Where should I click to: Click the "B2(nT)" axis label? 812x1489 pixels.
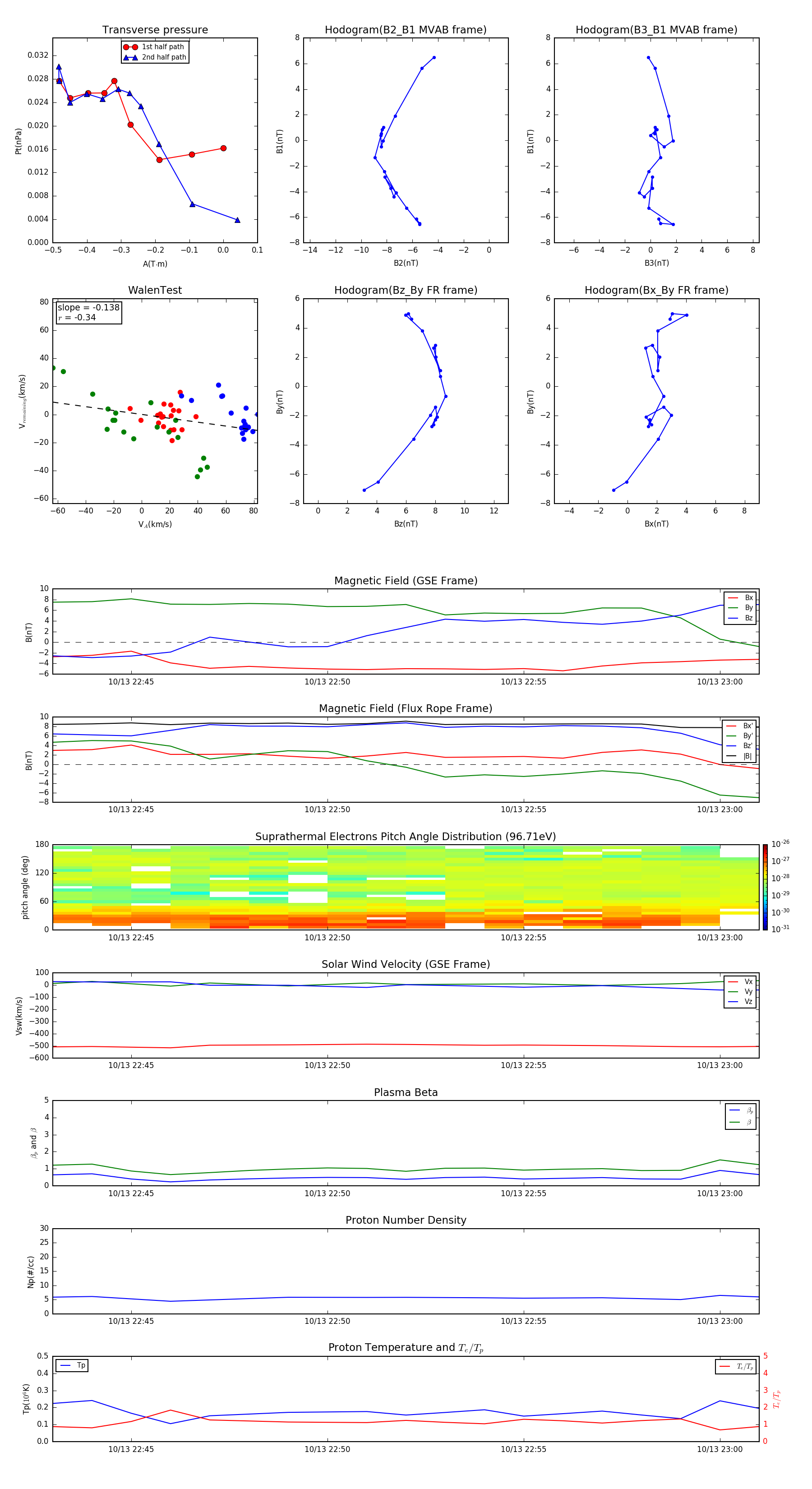[x=406, y=263]
